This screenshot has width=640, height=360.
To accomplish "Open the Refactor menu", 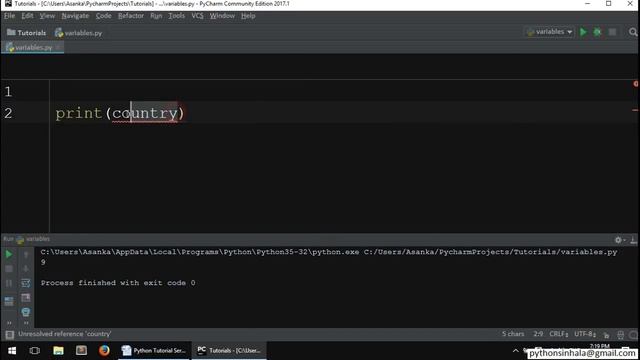I will point(131,16).
